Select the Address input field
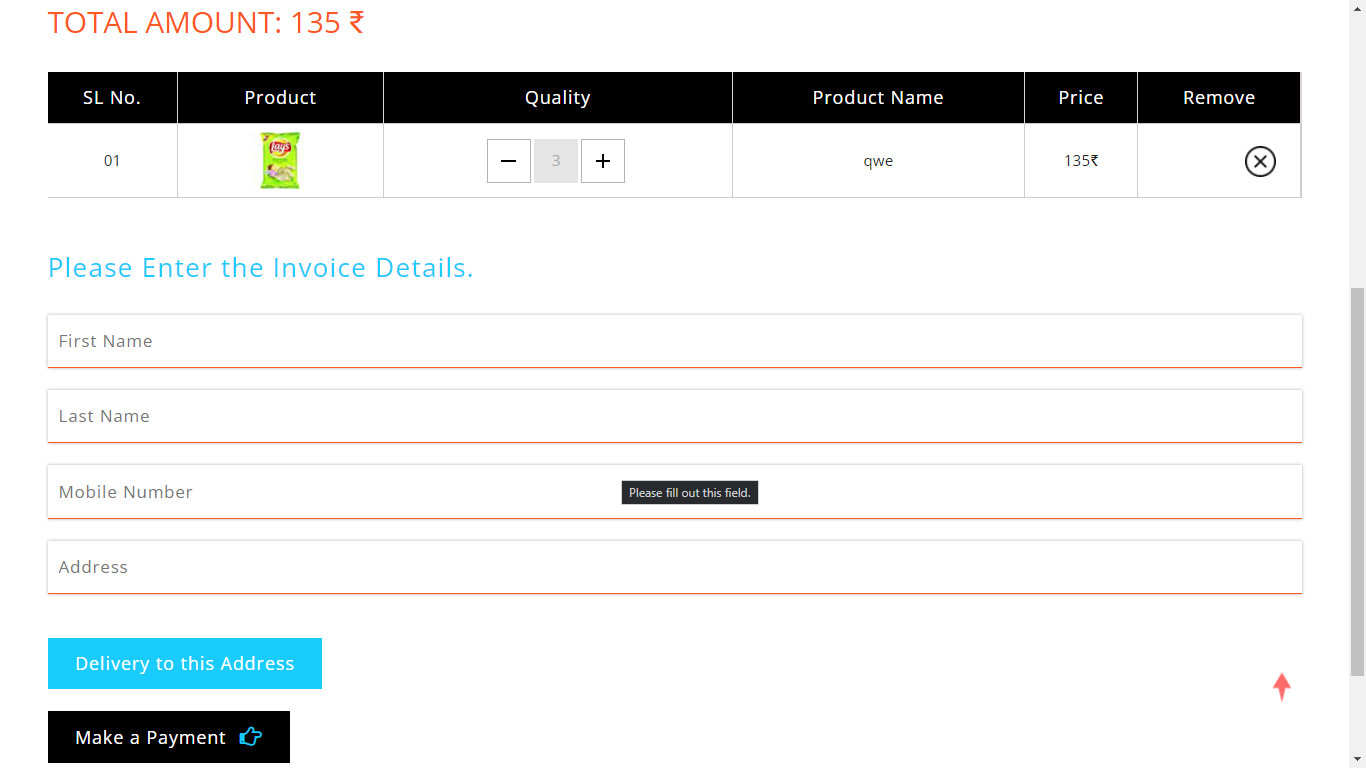The height and width of the screenshot is (768, 1366). tap(675, 566)
